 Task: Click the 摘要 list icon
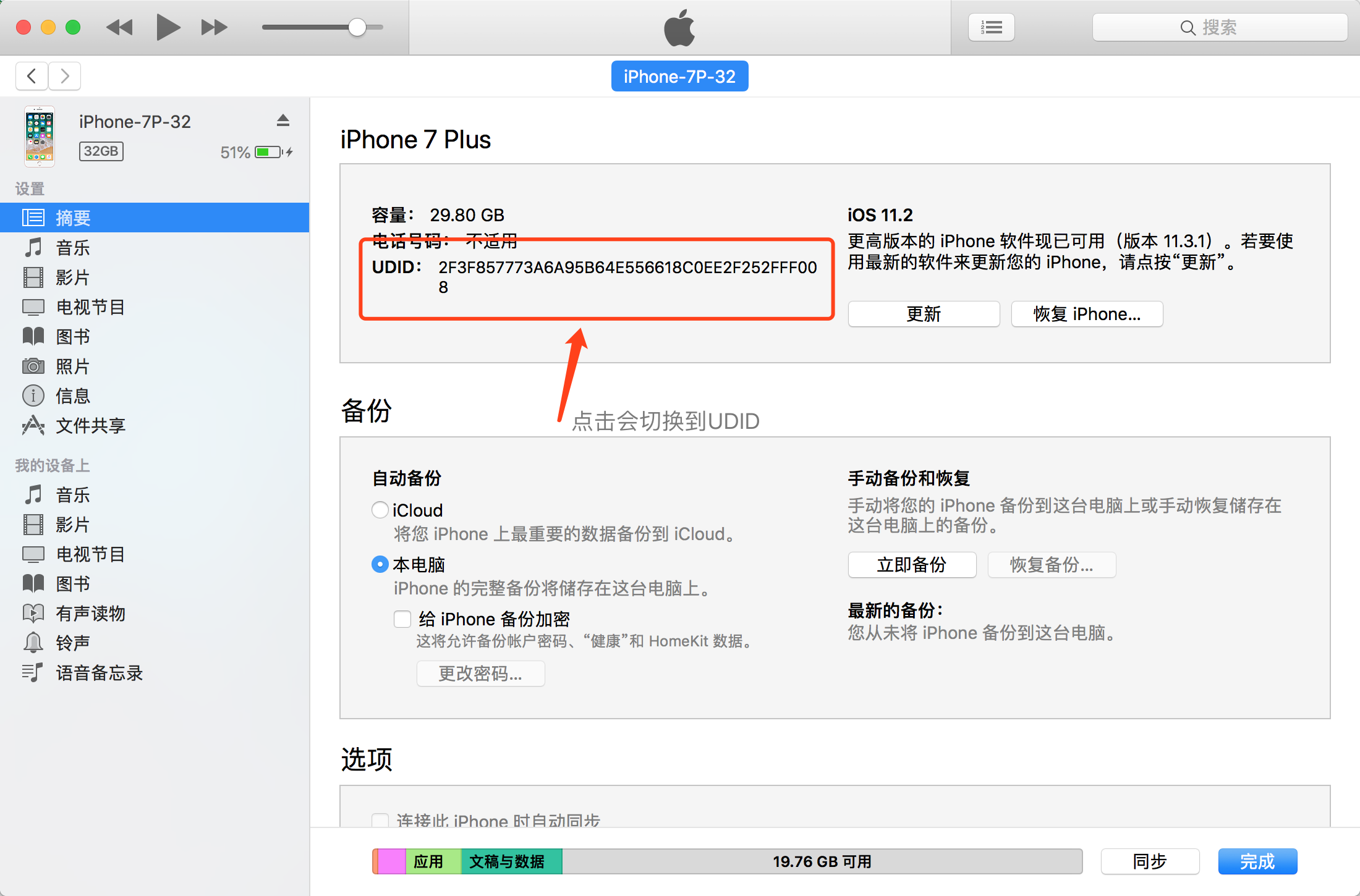(33, 218)
